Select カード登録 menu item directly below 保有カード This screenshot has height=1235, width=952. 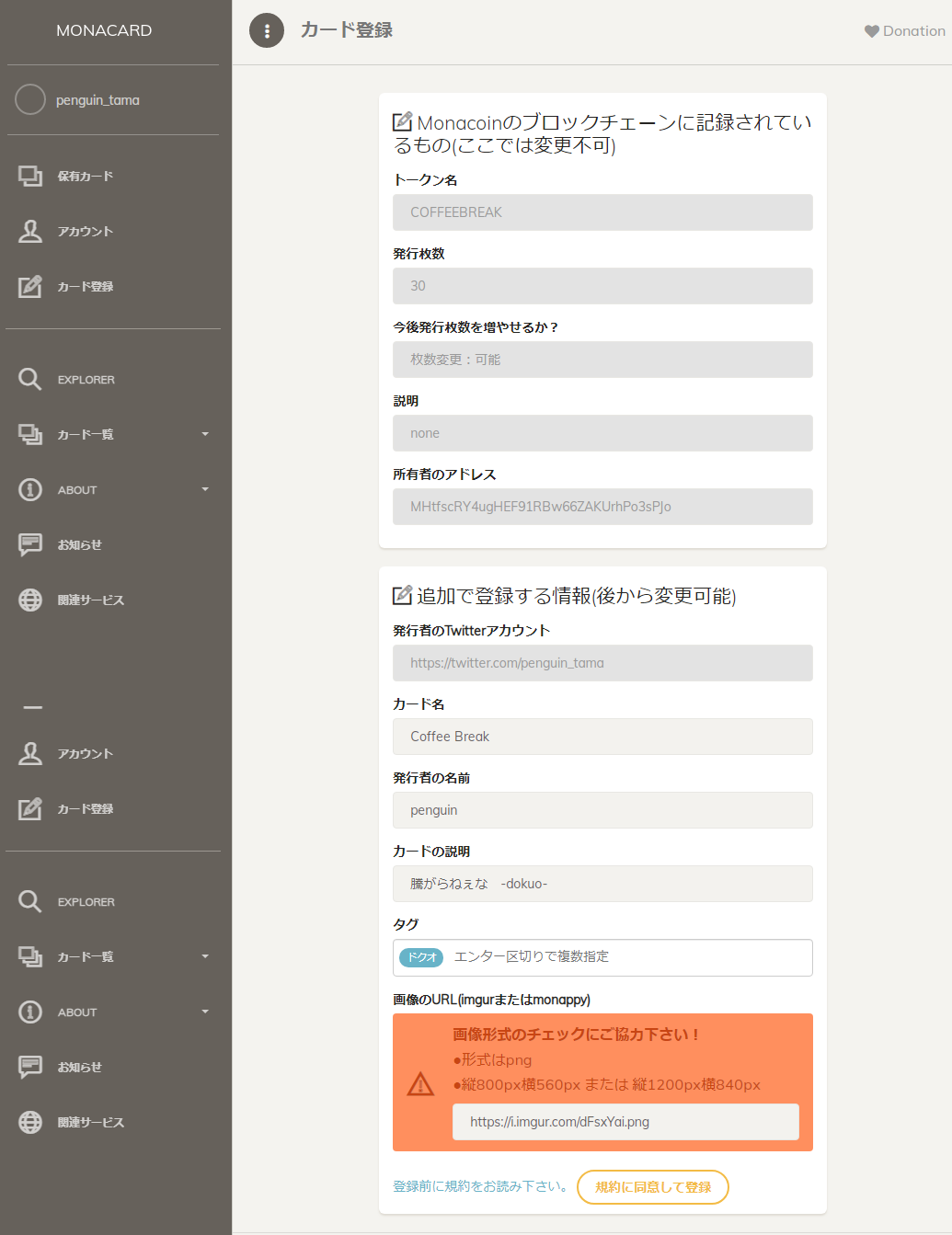click(x=85, y=286)
